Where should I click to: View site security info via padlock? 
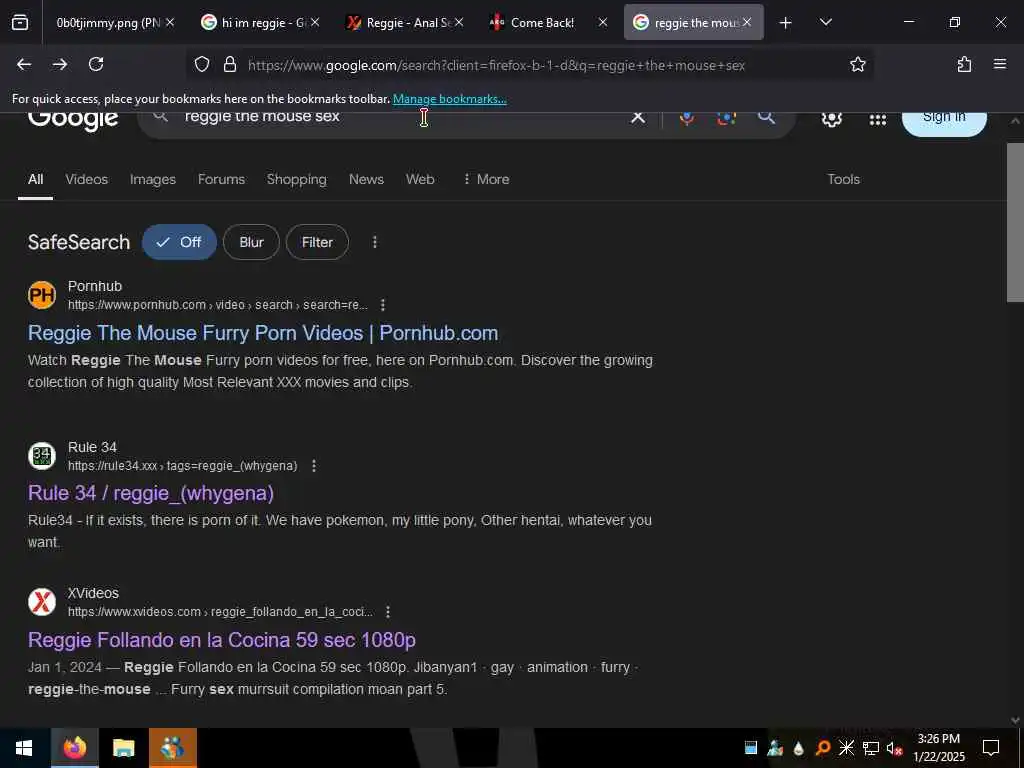230,64
